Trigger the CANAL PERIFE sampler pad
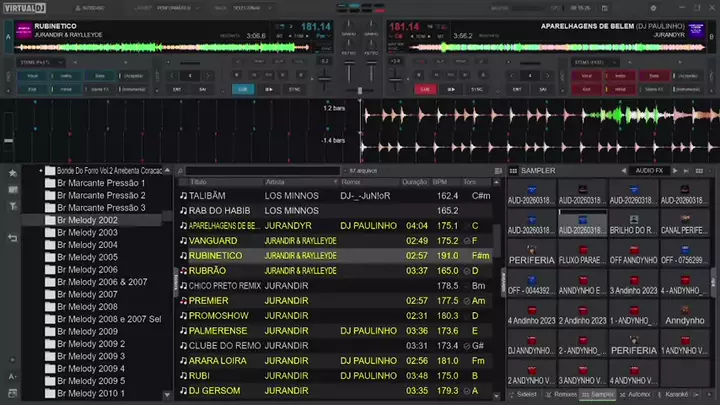 coord(684,225)
